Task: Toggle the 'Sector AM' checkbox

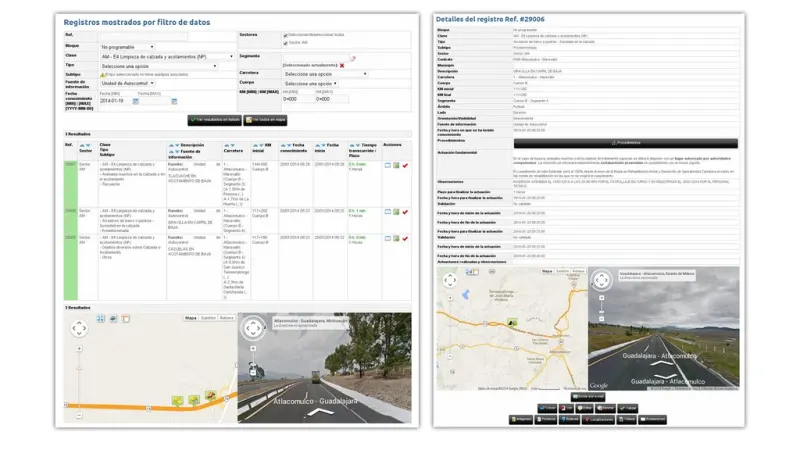Action: [x=285, y=43]
